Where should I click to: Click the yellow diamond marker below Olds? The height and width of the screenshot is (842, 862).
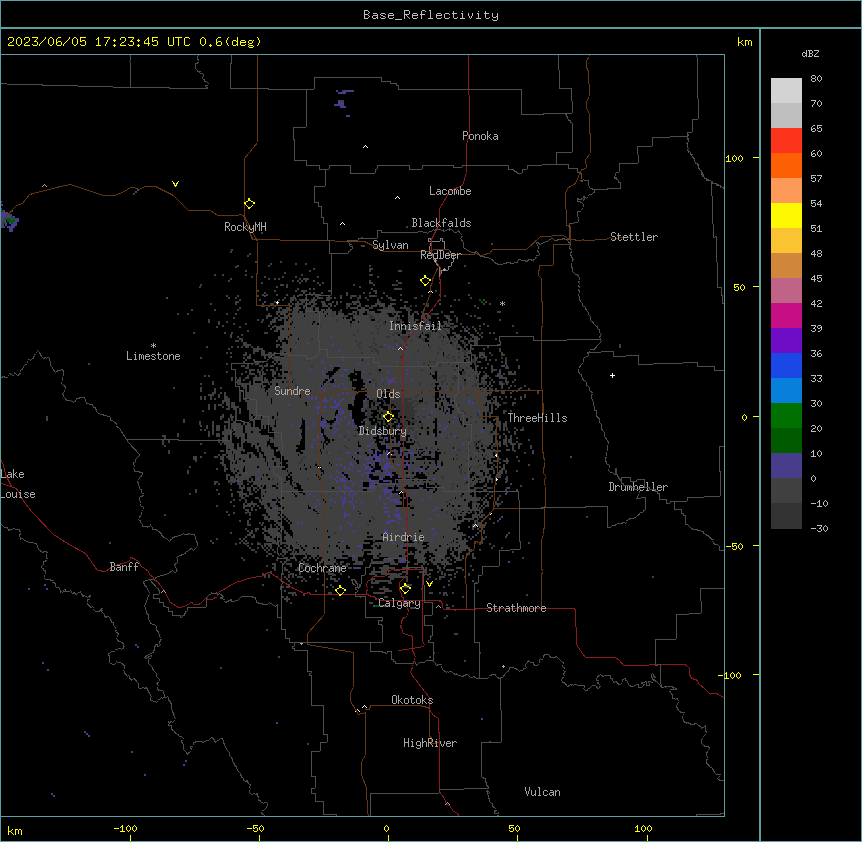click(388, 417)
